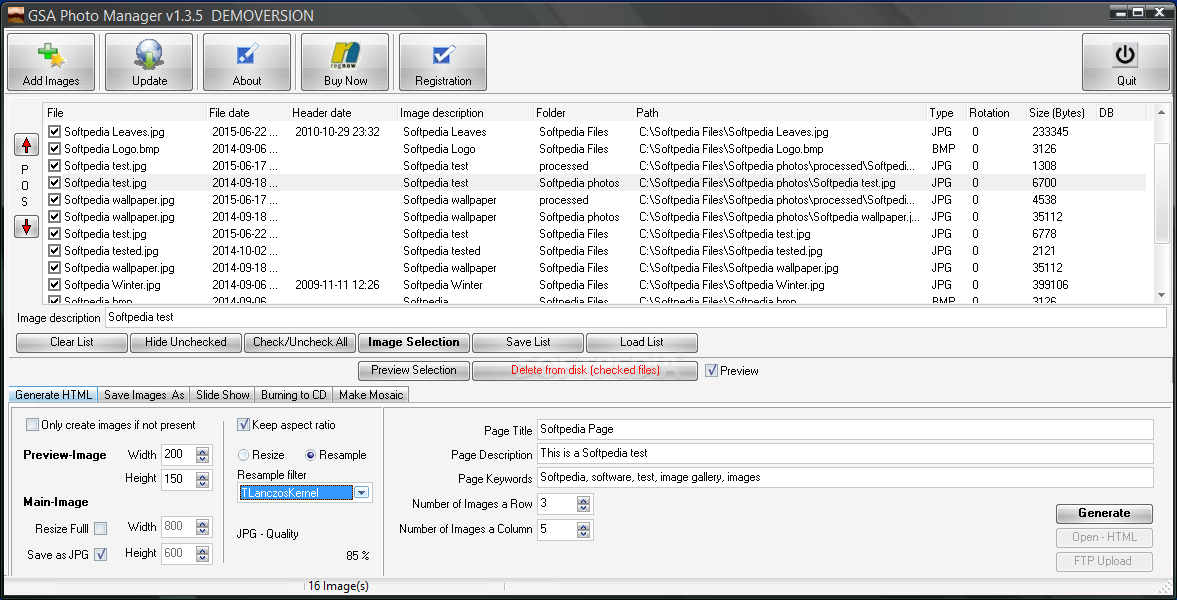Viewport: 1177px width, 600px height.
Task: Toggle checkbox for Softpedia Winter.jpg
Action: 54,285
